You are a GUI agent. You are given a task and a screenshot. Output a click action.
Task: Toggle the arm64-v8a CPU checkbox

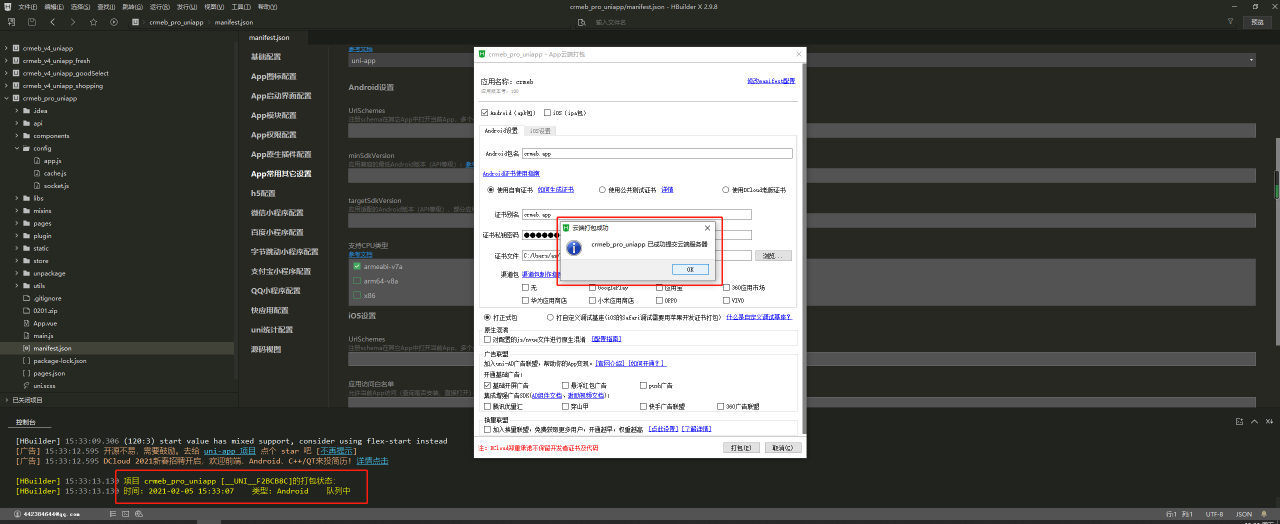(x=357, y=281)
